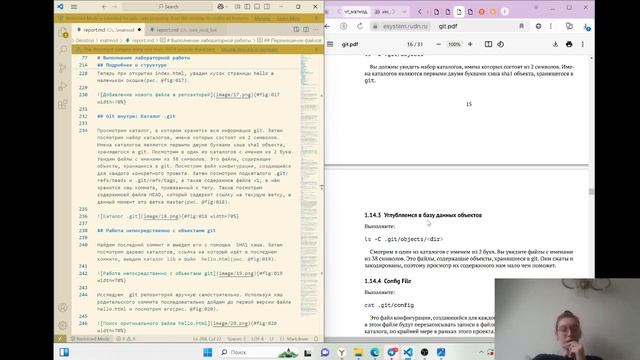640x360 pixels.
Task: Switch to the first report.md editor tab
Action: [x=109, y=30]
